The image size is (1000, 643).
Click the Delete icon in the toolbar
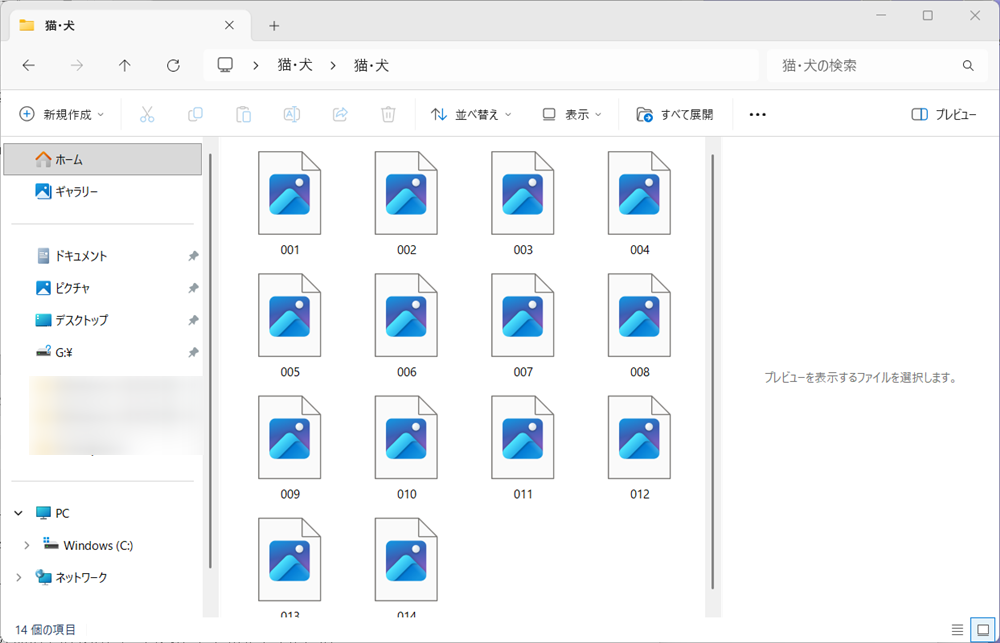pyautogui.click(x=387, y=113)
